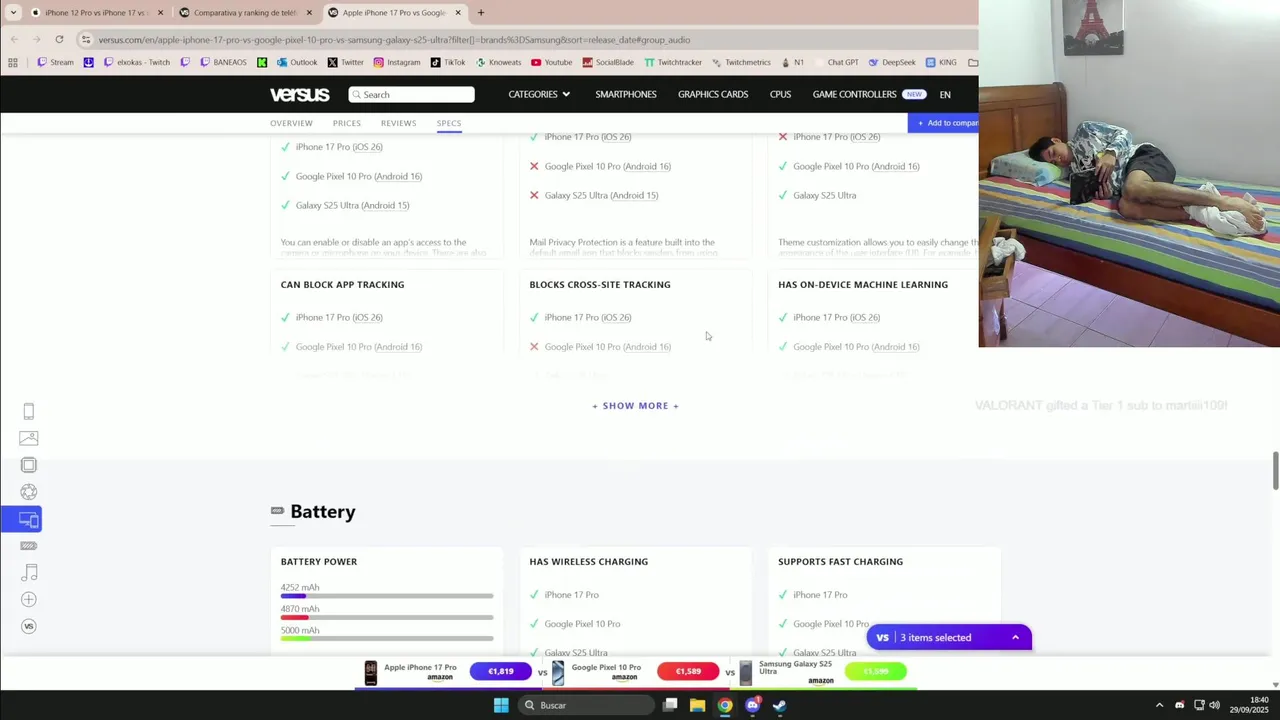The height and width of the screenshot is (720, 1280).
Task: Open Outlook bookmark
Action: pos(297,62)
